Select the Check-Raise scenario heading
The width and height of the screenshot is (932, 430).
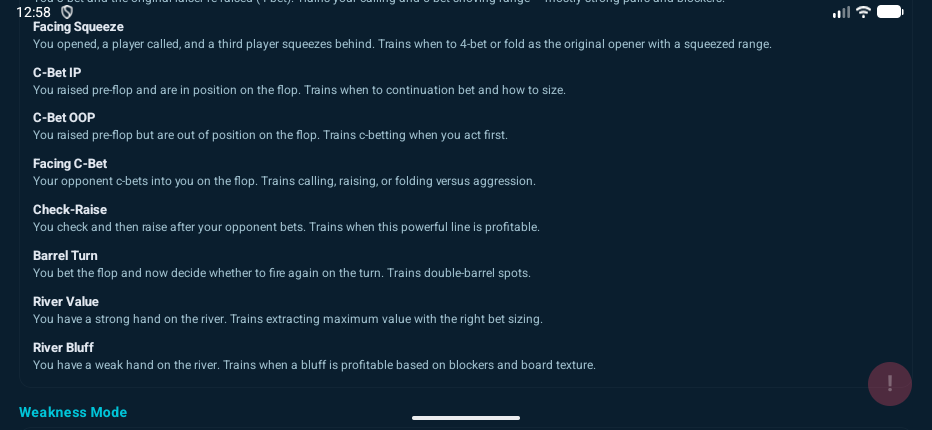click(70, 210)
